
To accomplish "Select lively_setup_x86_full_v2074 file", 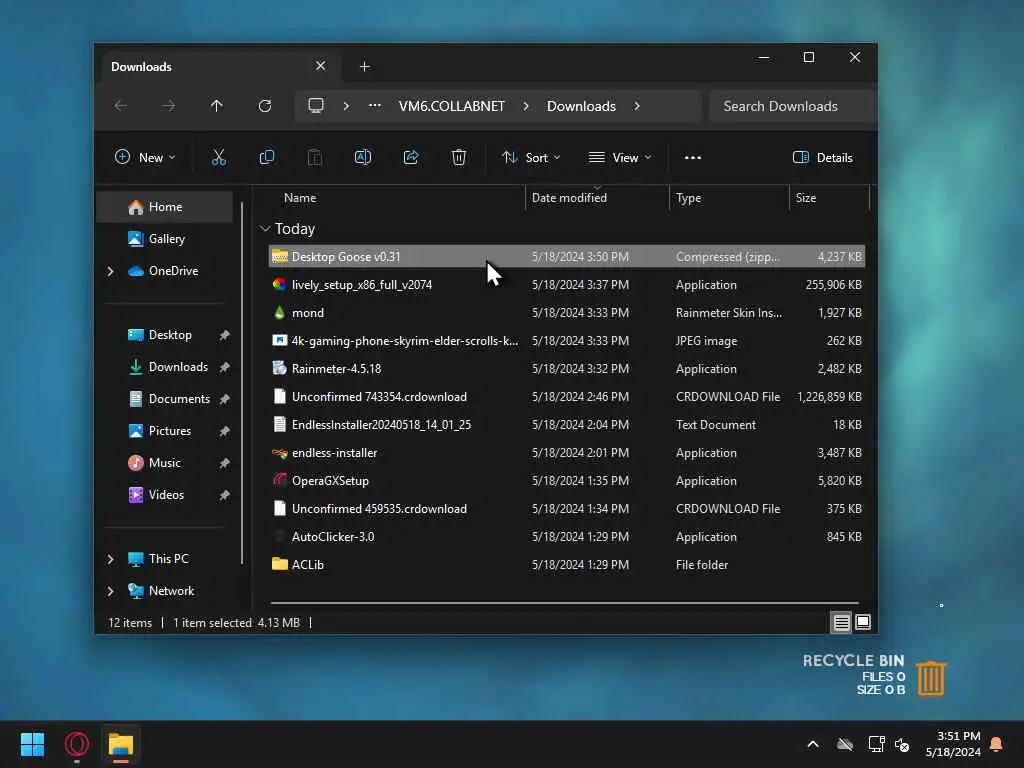I will click(x=567, y=285).
